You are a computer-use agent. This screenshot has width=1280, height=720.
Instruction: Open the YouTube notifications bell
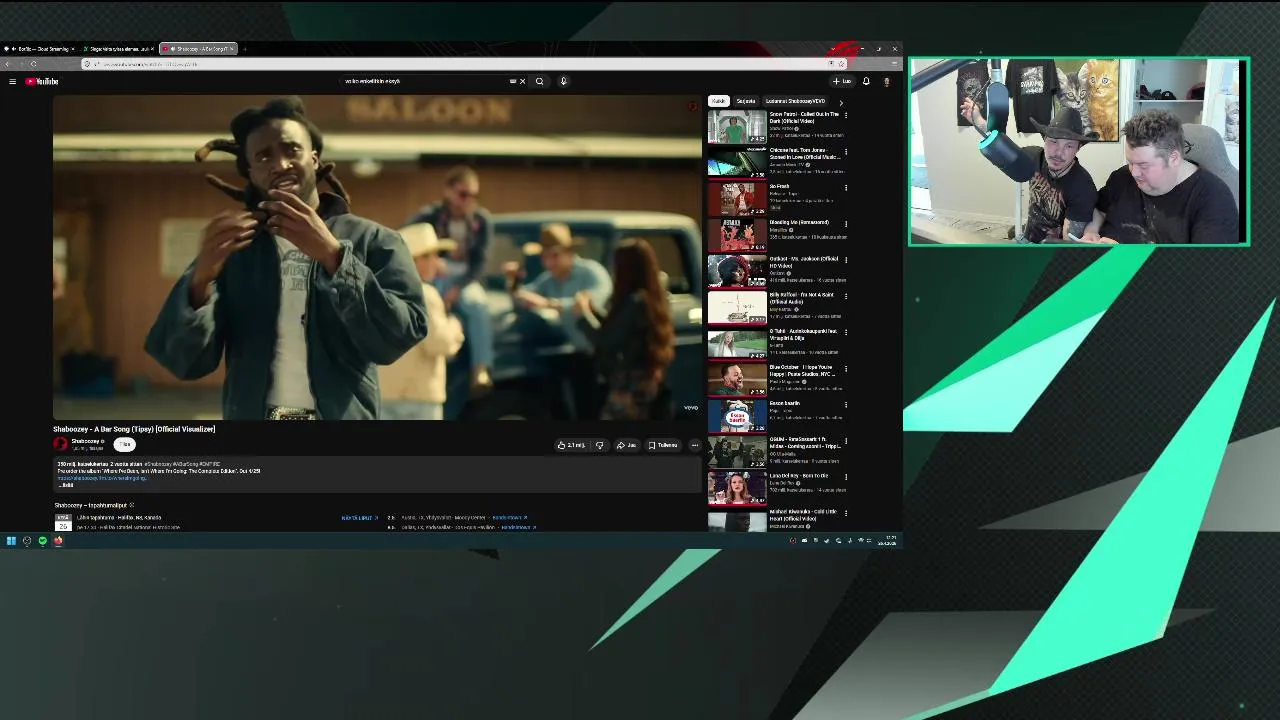point(866,81)
